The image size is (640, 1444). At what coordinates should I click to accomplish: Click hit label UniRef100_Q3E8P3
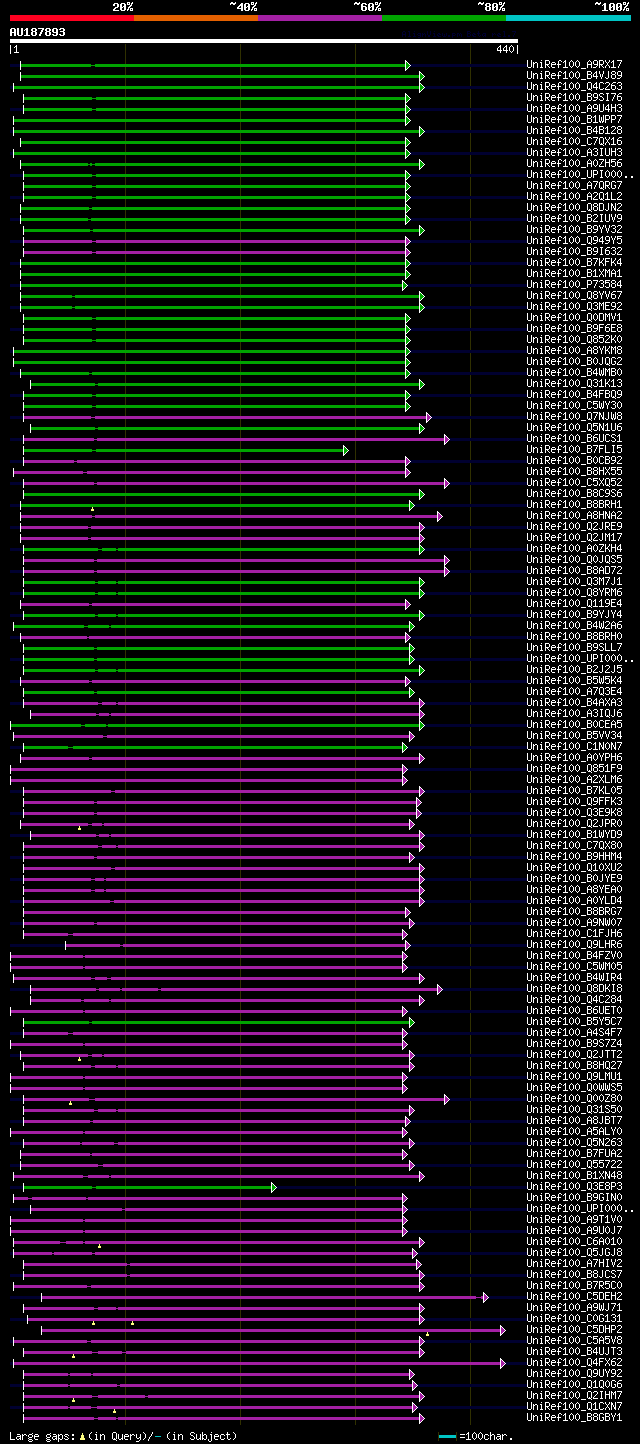click(574, 1187)
